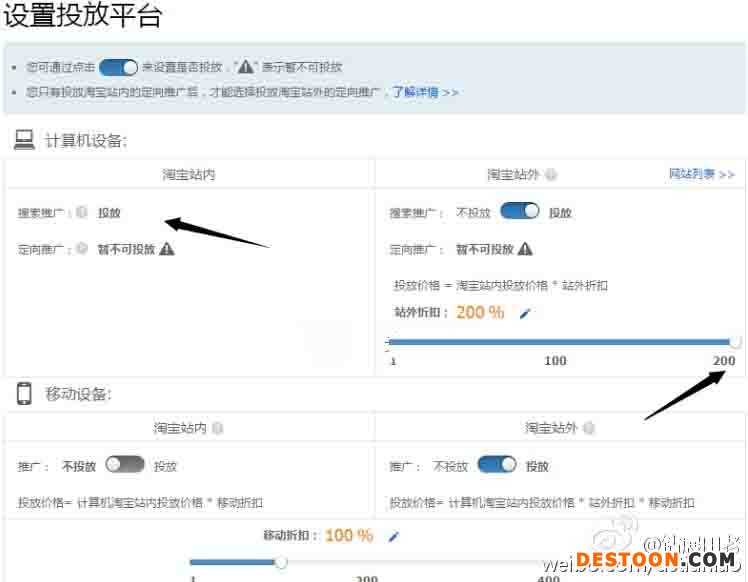Click help icon beside desktop 淘宝站外 header

[x=552, y=175]
